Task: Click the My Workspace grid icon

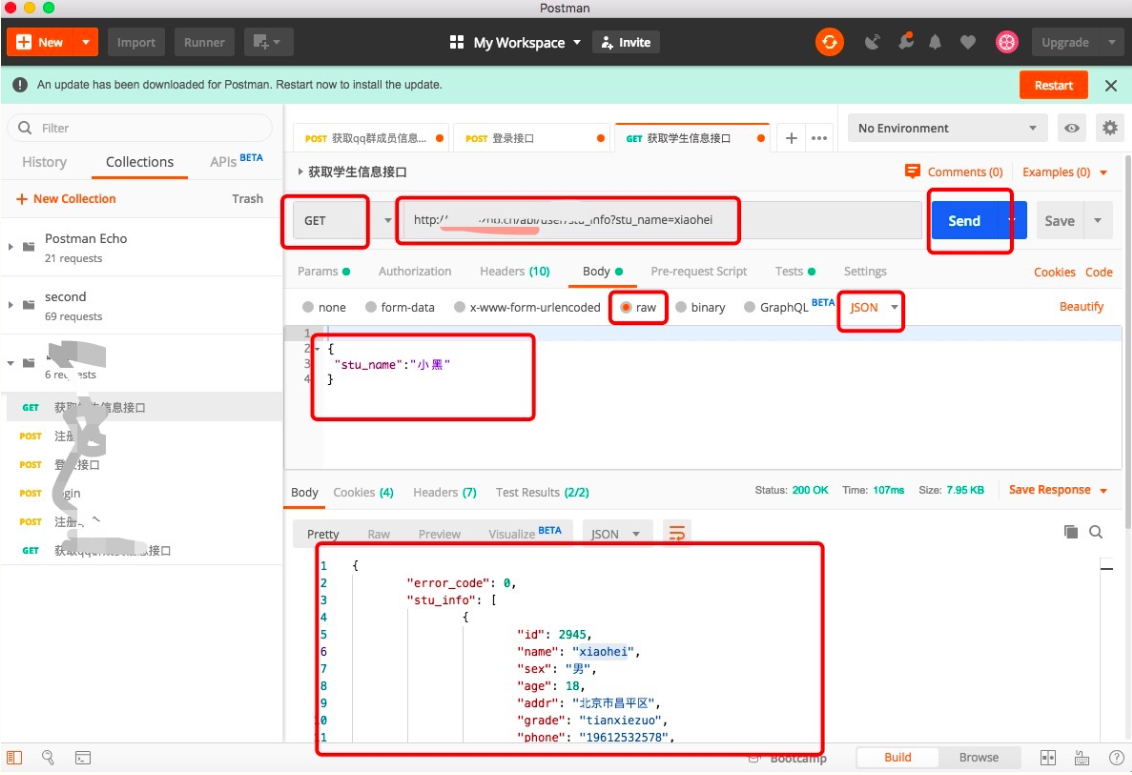Action: pos(456,42)
